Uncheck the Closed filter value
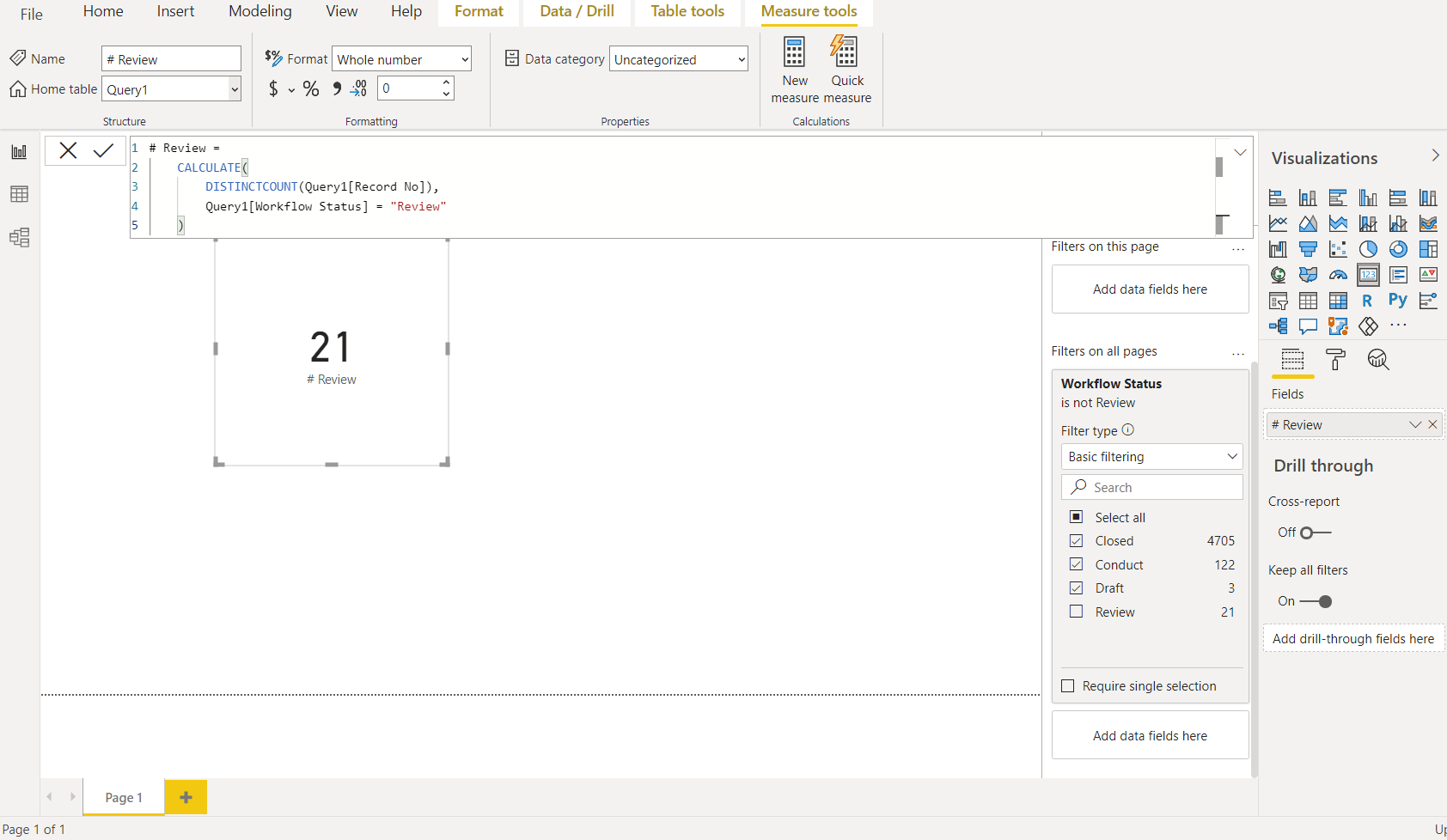 click(1076, 541)
